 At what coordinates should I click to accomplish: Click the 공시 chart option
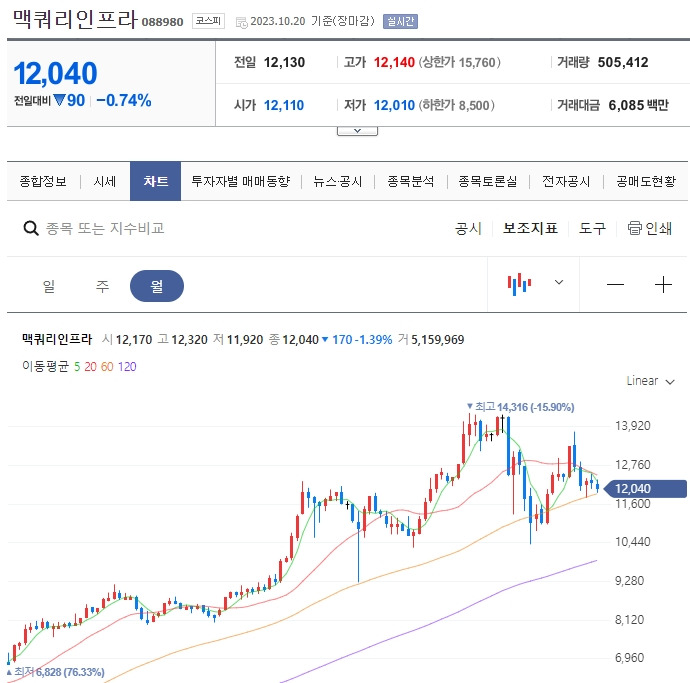click(x=468, y=228)
